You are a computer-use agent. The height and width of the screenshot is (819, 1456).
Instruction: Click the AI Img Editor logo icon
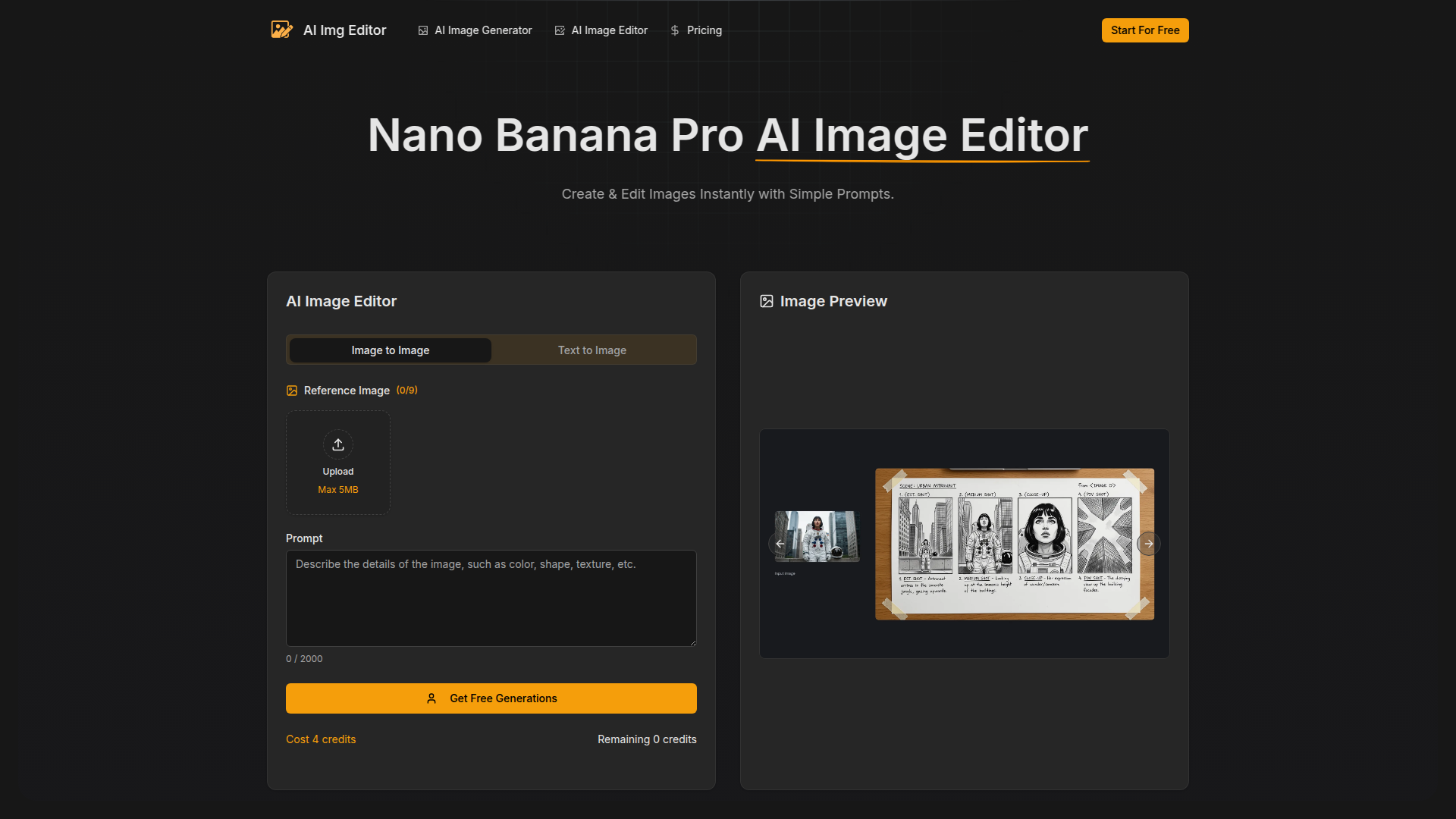coord(281,30)
